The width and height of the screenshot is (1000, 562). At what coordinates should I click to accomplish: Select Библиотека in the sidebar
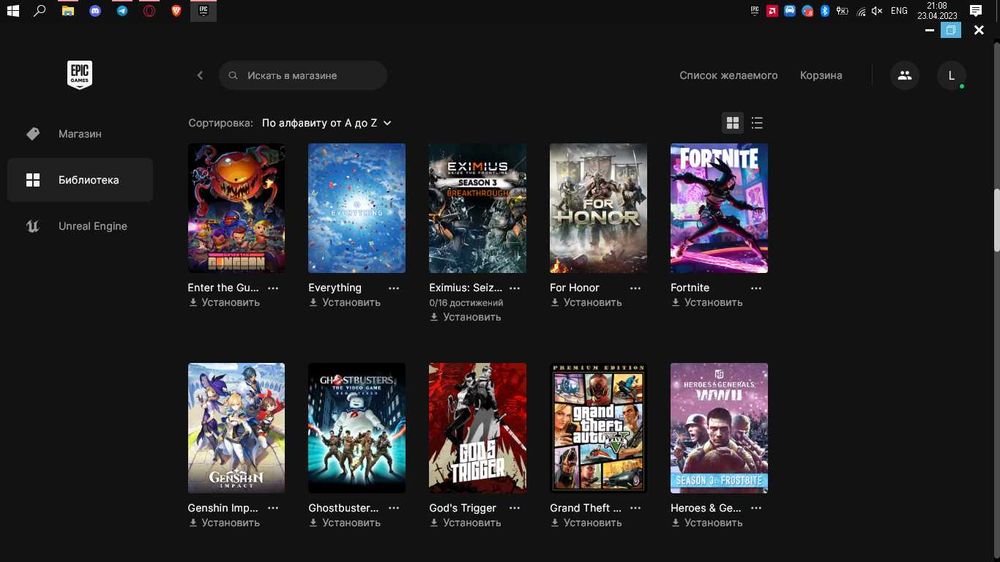coord(80,180)
